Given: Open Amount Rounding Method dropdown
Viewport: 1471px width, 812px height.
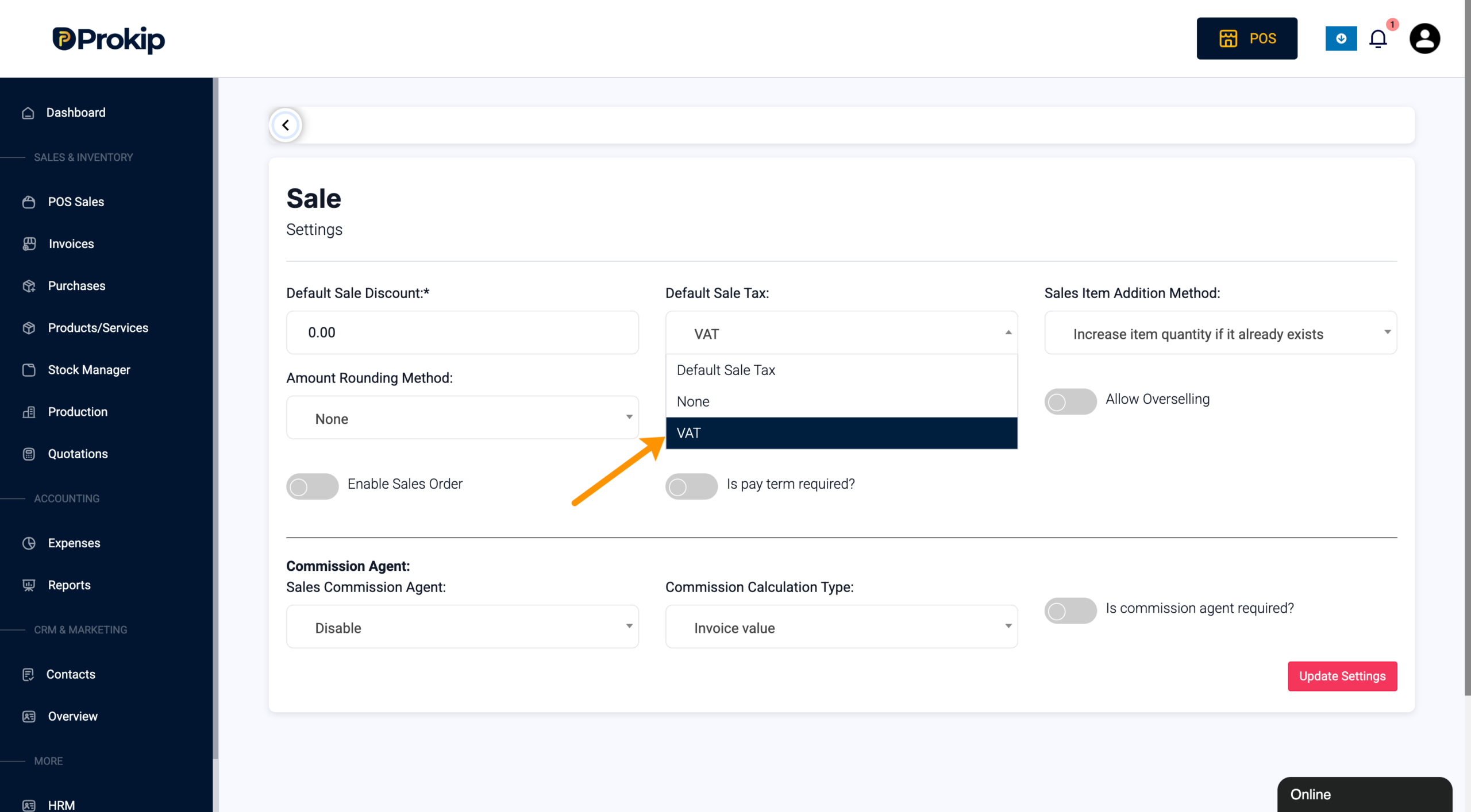Looking at the screenshot, I should tap(462, 417).
